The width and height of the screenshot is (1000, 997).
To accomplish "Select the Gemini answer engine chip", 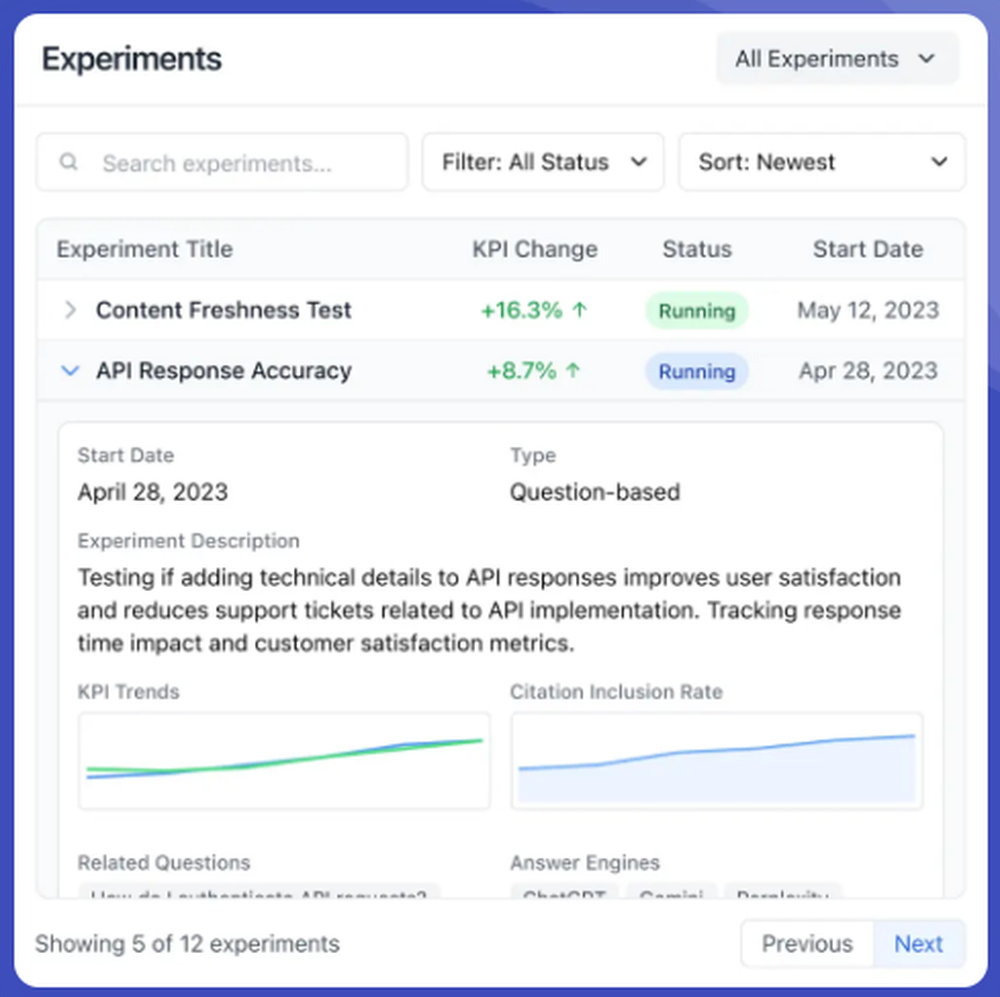I will click(x=670, y=894).
